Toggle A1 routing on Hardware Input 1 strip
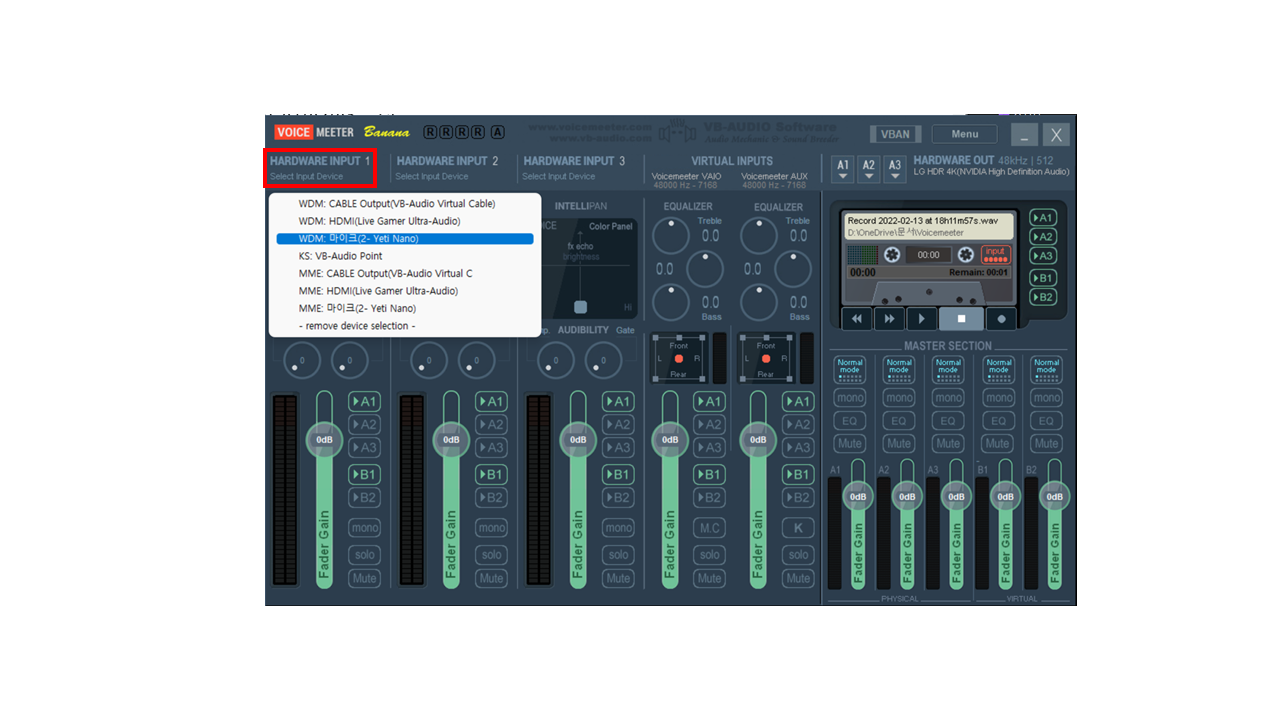Screen dimensions: 1280x720 (x=364, y=402)
